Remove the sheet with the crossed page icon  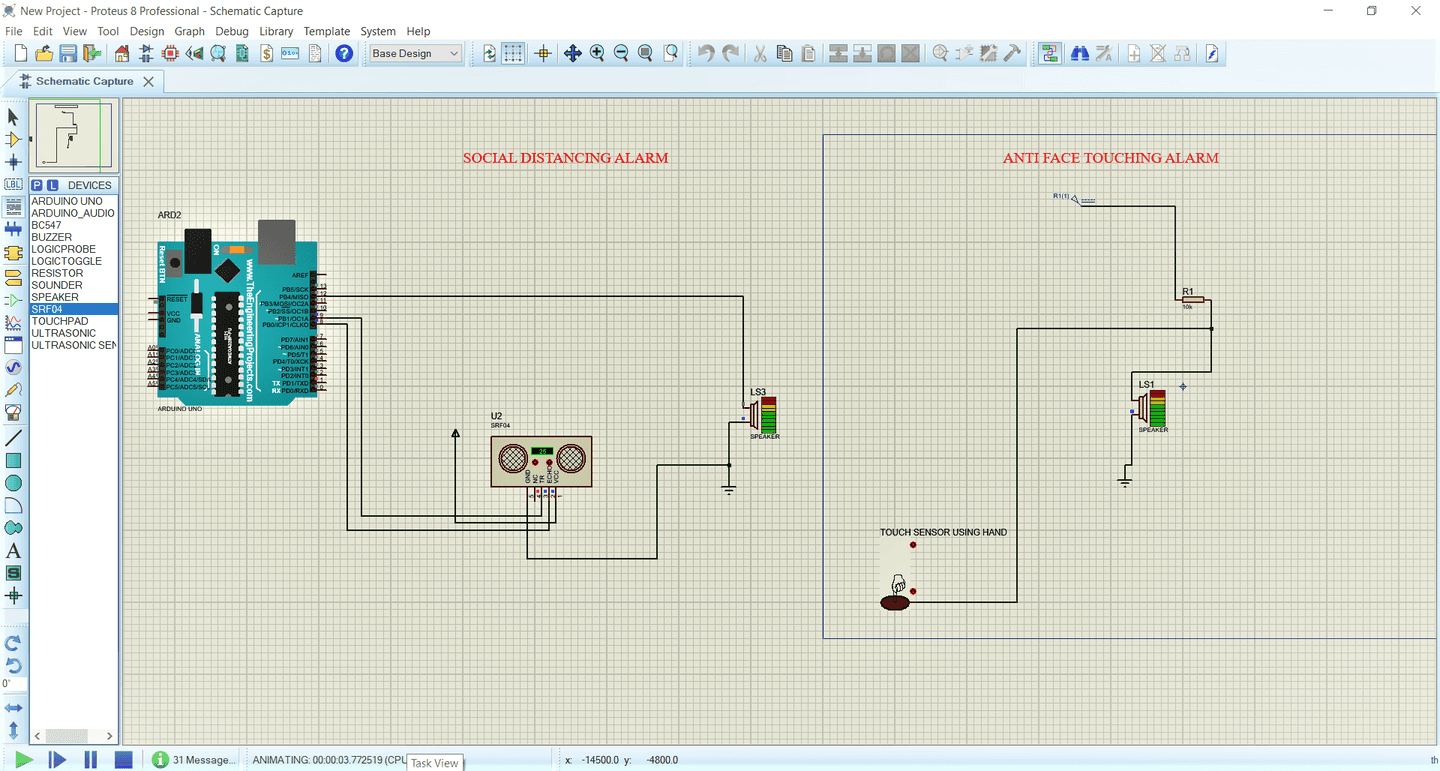pyautogui.click(x=1158, y=54)
